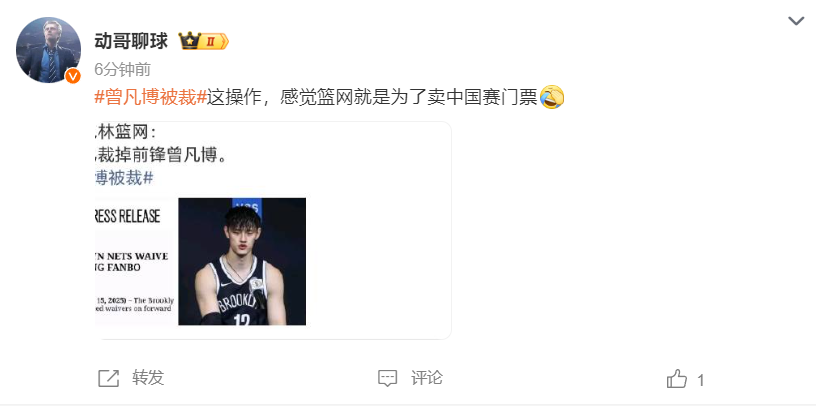Viewport: 816px width, 406px height.
Task: Click the 6分钟前 timestamp
Action: click(123, 69)
